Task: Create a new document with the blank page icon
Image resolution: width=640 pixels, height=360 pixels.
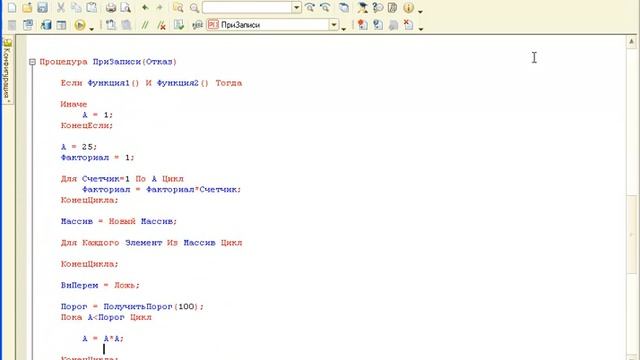Action: (x=12, y=7)
